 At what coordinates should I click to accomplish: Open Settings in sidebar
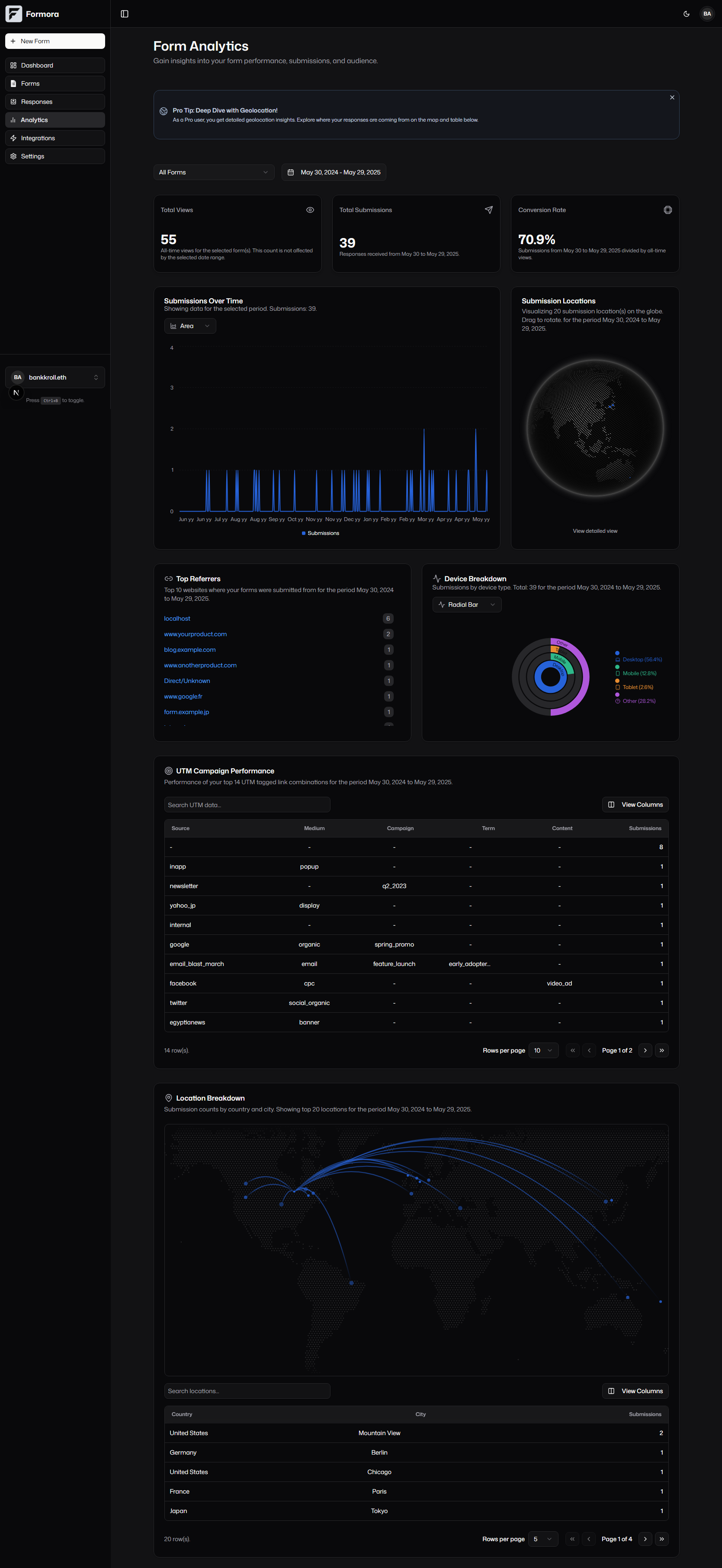(x=55, y=156)
